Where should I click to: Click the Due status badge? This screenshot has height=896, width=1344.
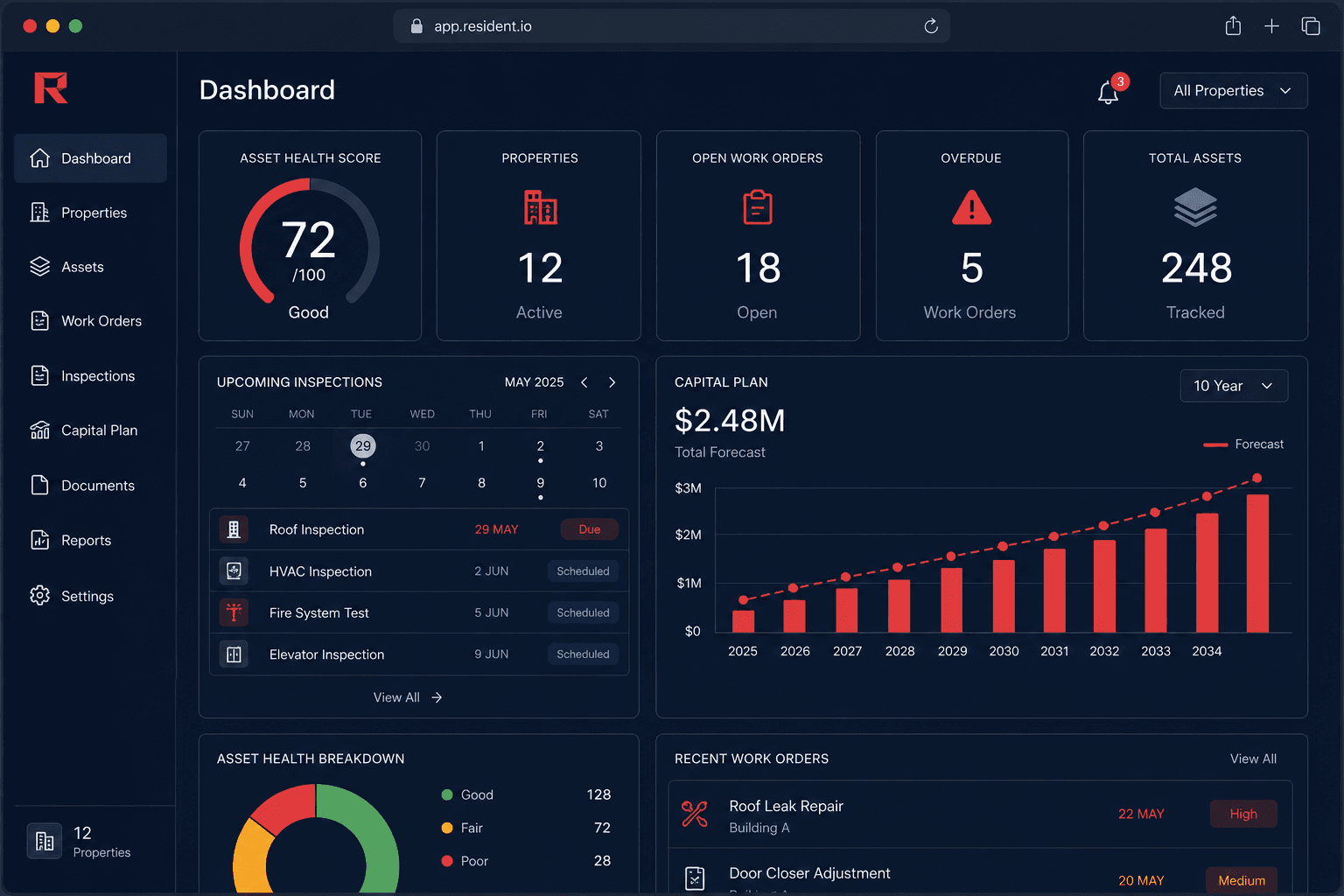click(x=590, y=529)
